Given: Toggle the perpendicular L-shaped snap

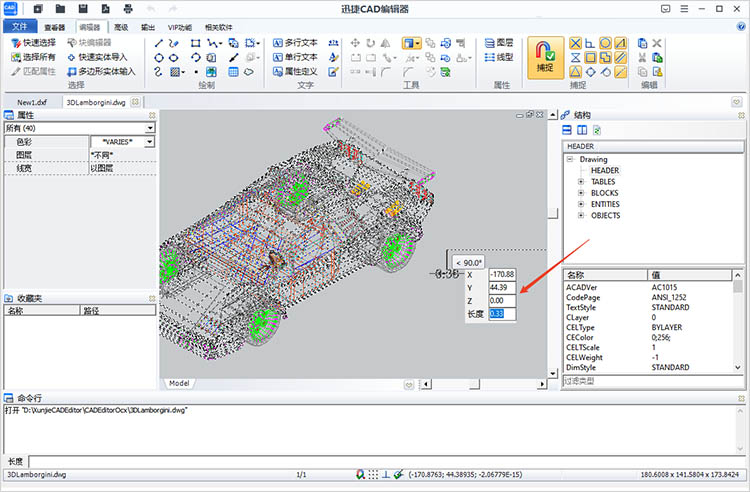Looking at the screenshot, I should pos(591,44).
